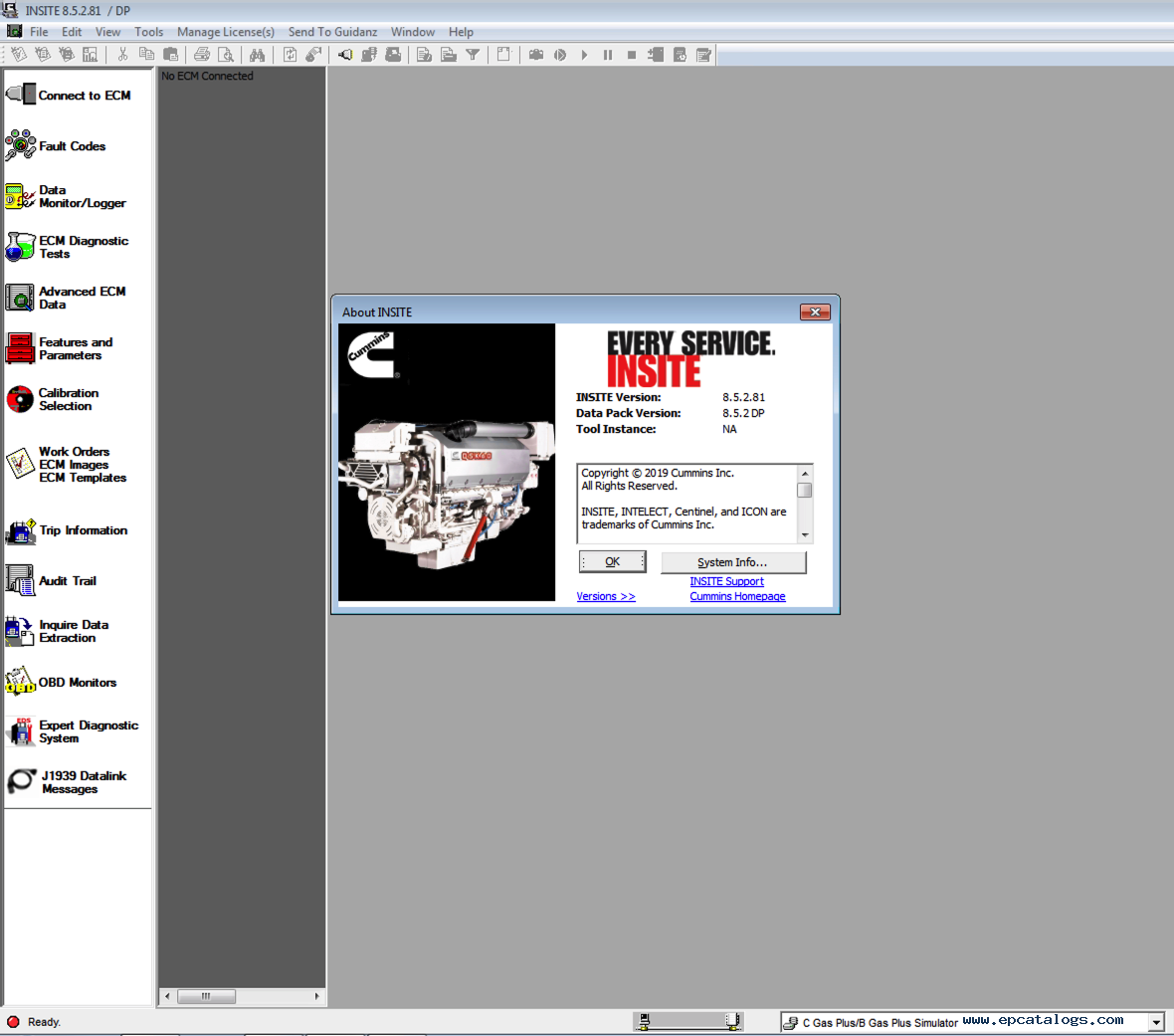Launch Data Monitor/Logger

67,196
